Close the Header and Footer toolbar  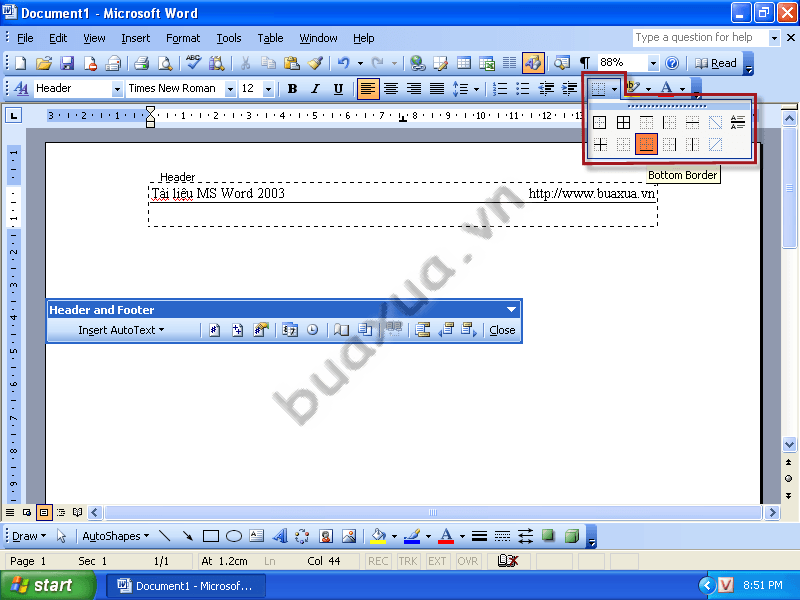(502, 330)
